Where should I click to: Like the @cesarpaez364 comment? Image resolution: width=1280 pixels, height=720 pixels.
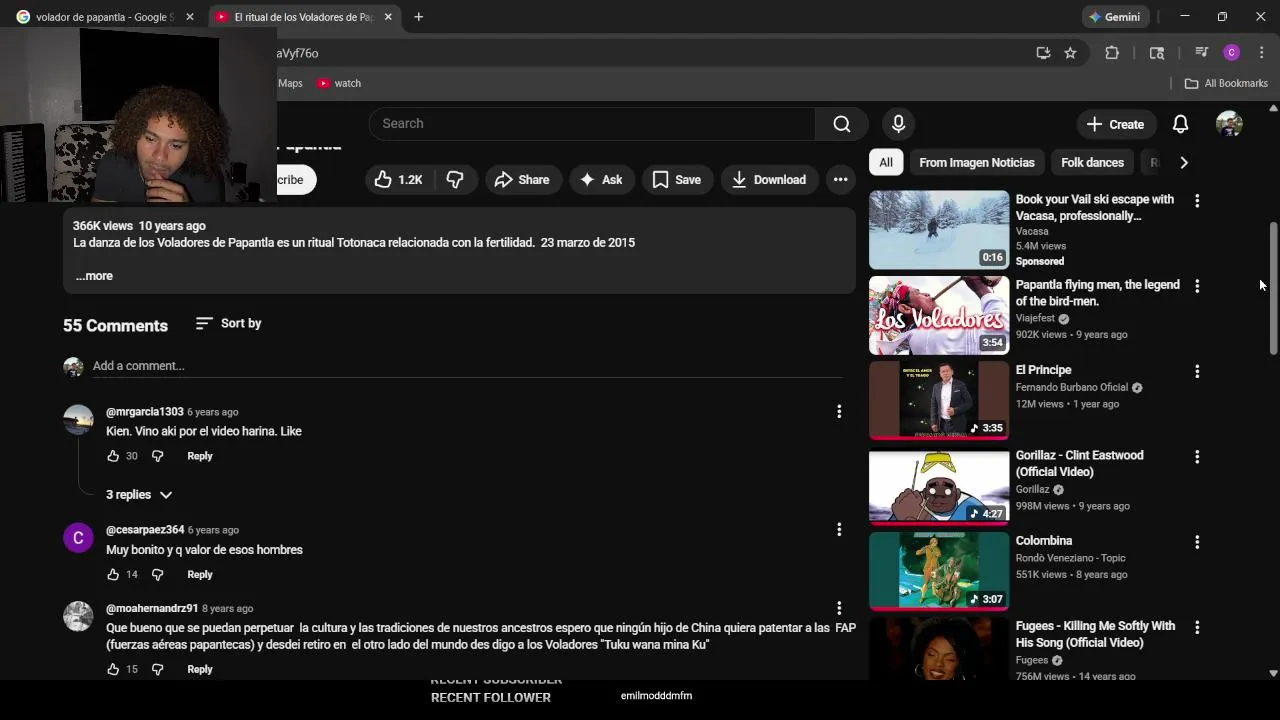113,575
